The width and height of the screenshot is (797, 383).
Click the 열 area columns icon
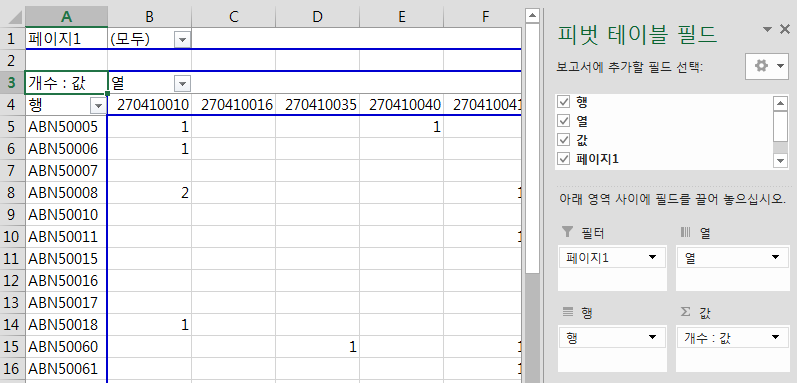[x=686, y=232]
